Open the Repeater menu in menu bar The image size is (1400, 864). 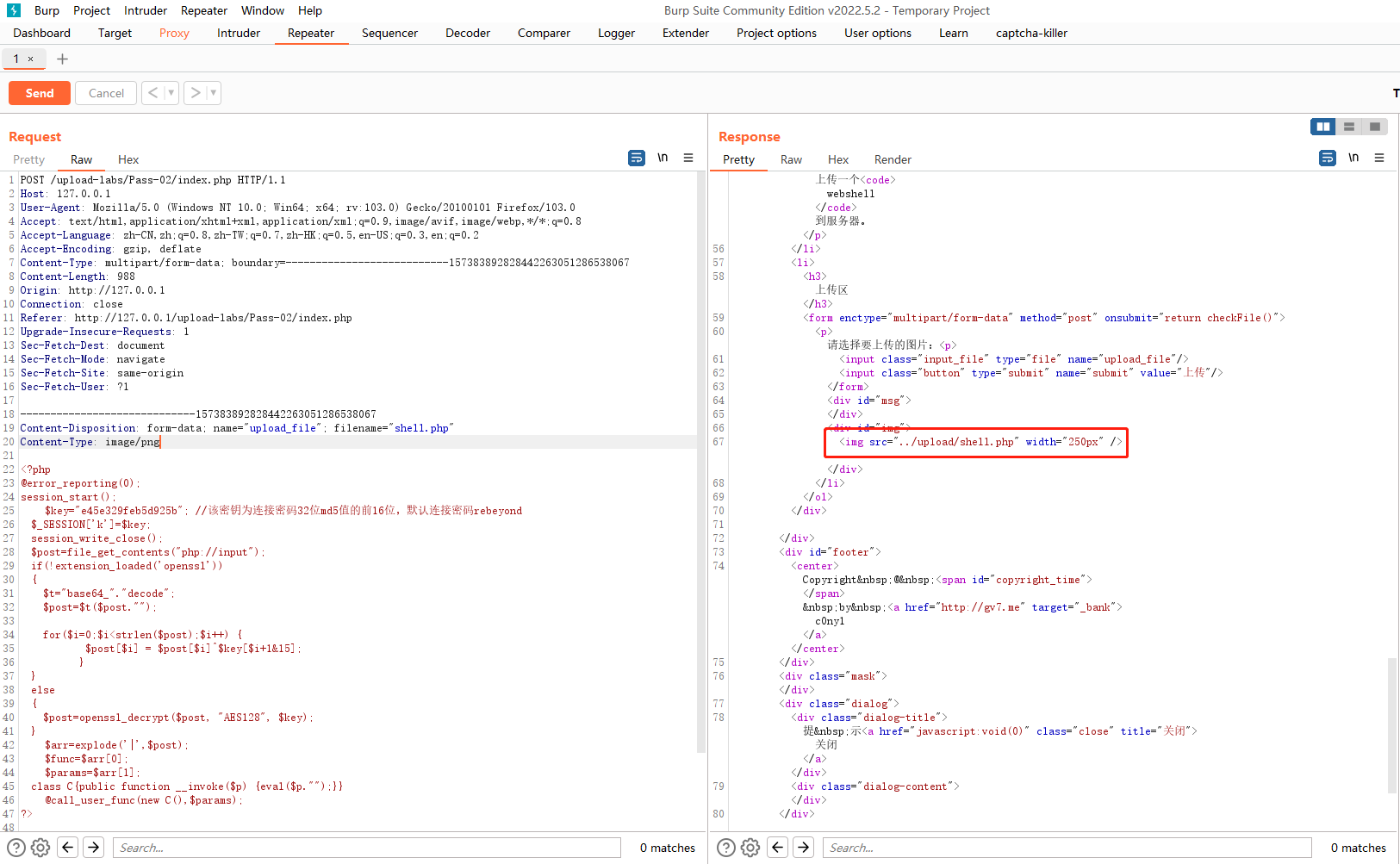[x=204, y=10]
